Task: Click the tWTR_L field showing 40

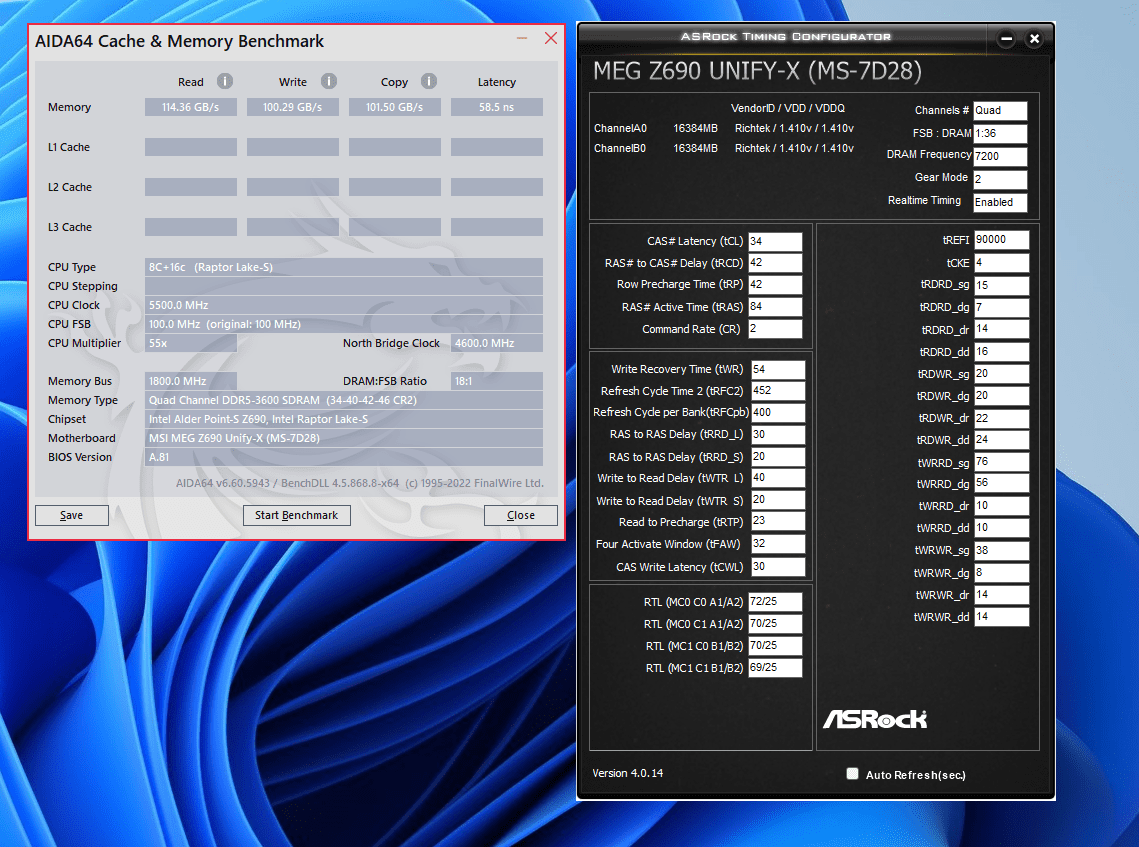Action: 778,478
